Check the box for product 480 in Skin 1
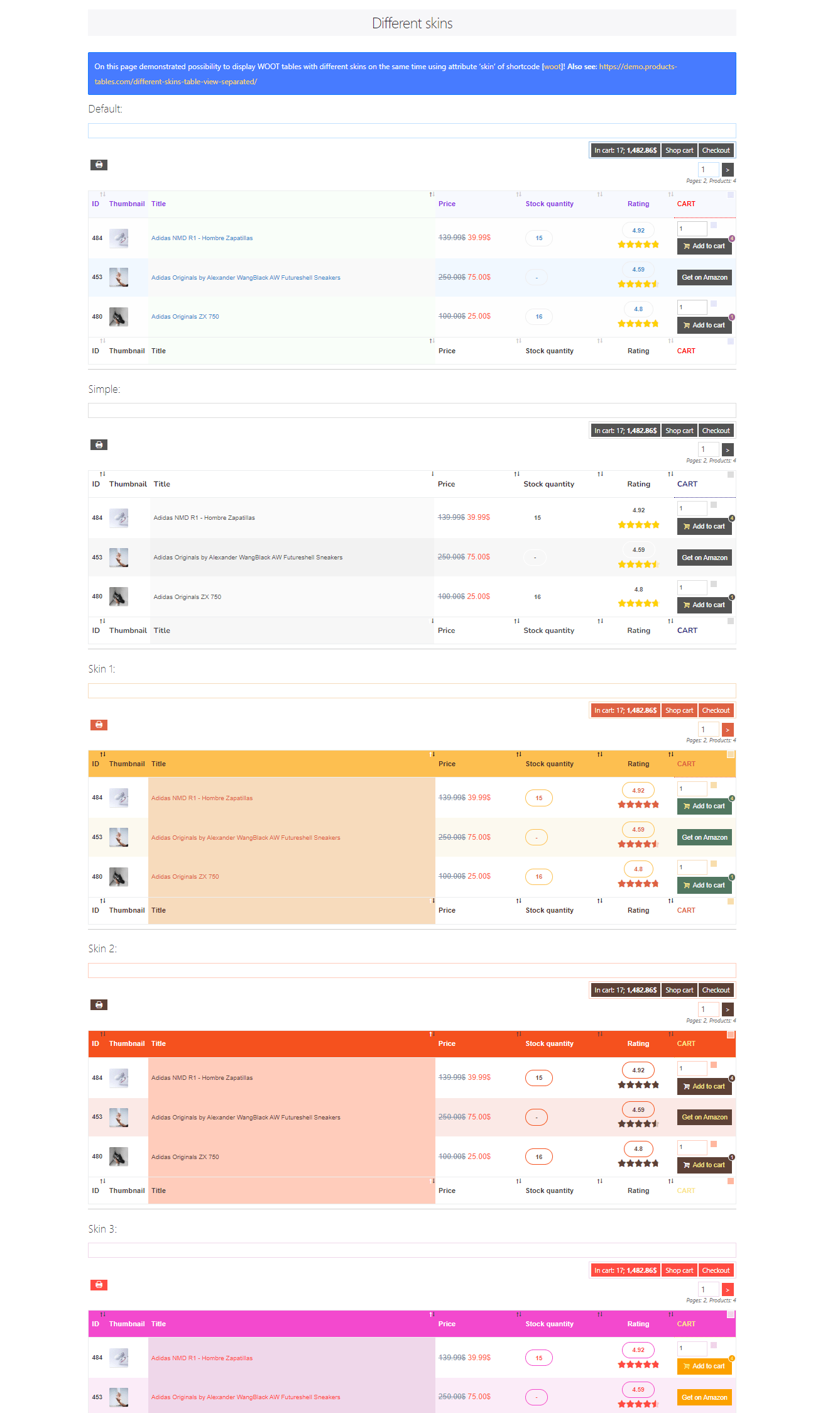 coord(714,864)
